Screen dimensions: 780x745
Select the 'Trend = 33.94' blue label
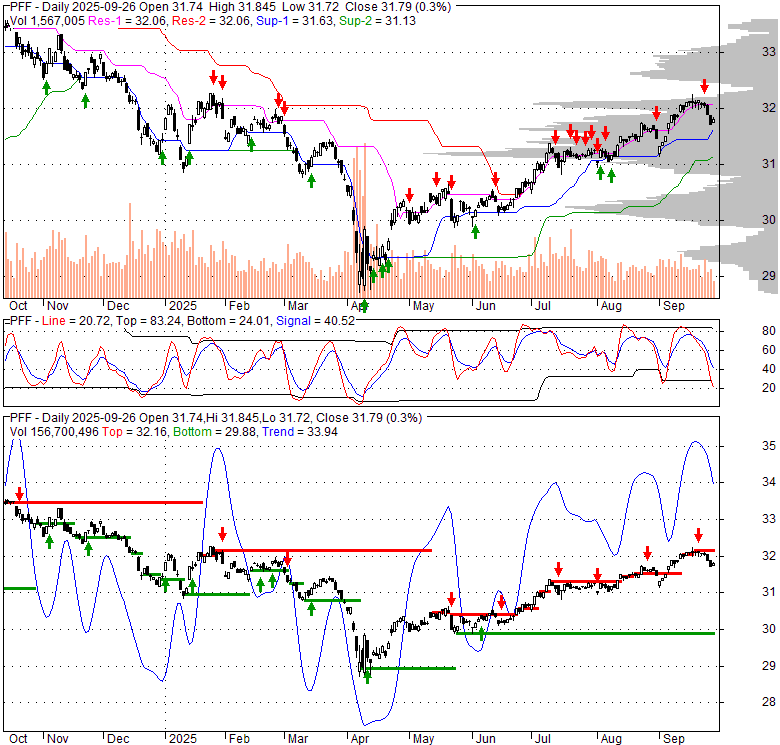[300, 432]
